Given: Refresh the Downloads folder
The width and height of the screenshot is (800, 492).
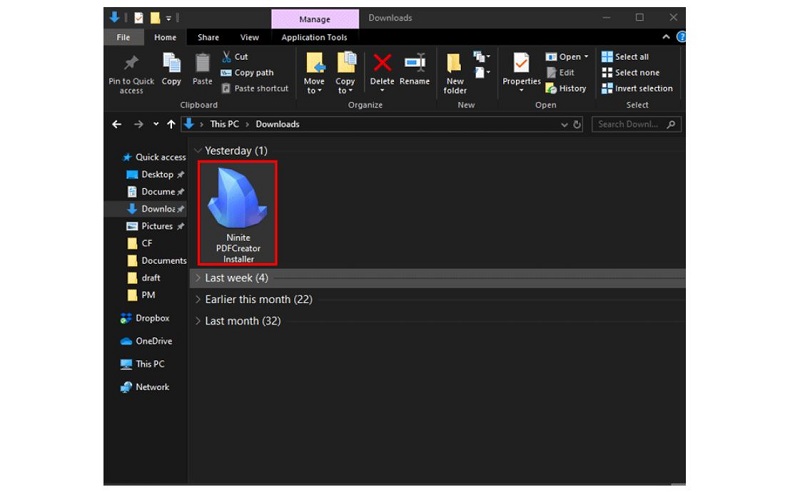Looking at the screenshot, I should [577, 125].
